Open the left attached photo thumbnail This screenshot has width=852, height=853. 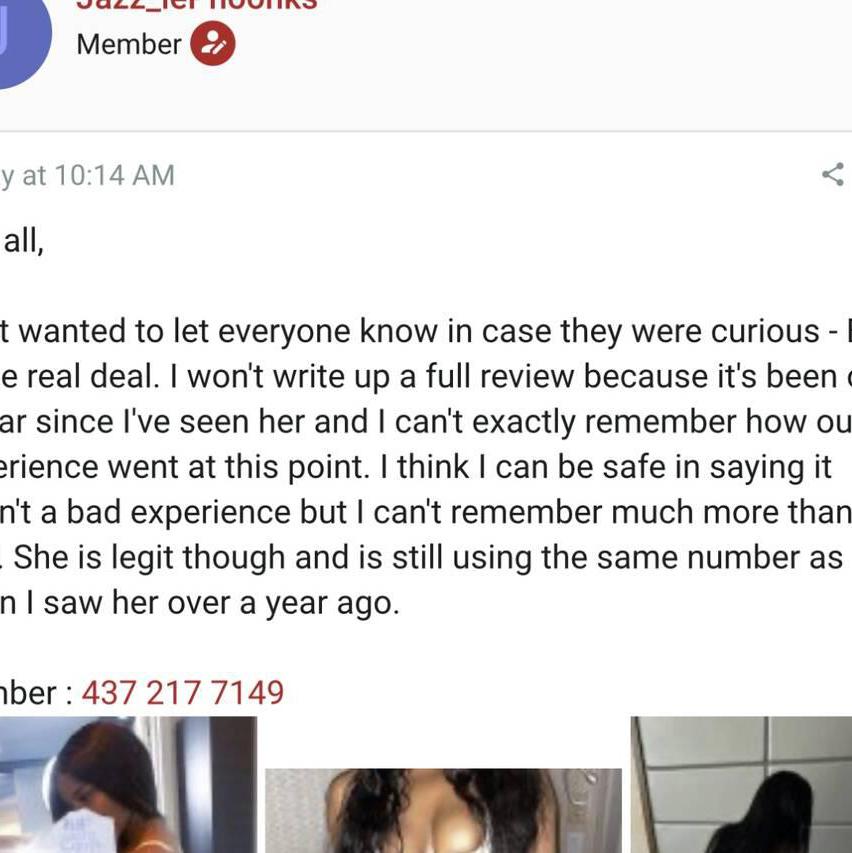pyautogui.click(x=128, y=785)
